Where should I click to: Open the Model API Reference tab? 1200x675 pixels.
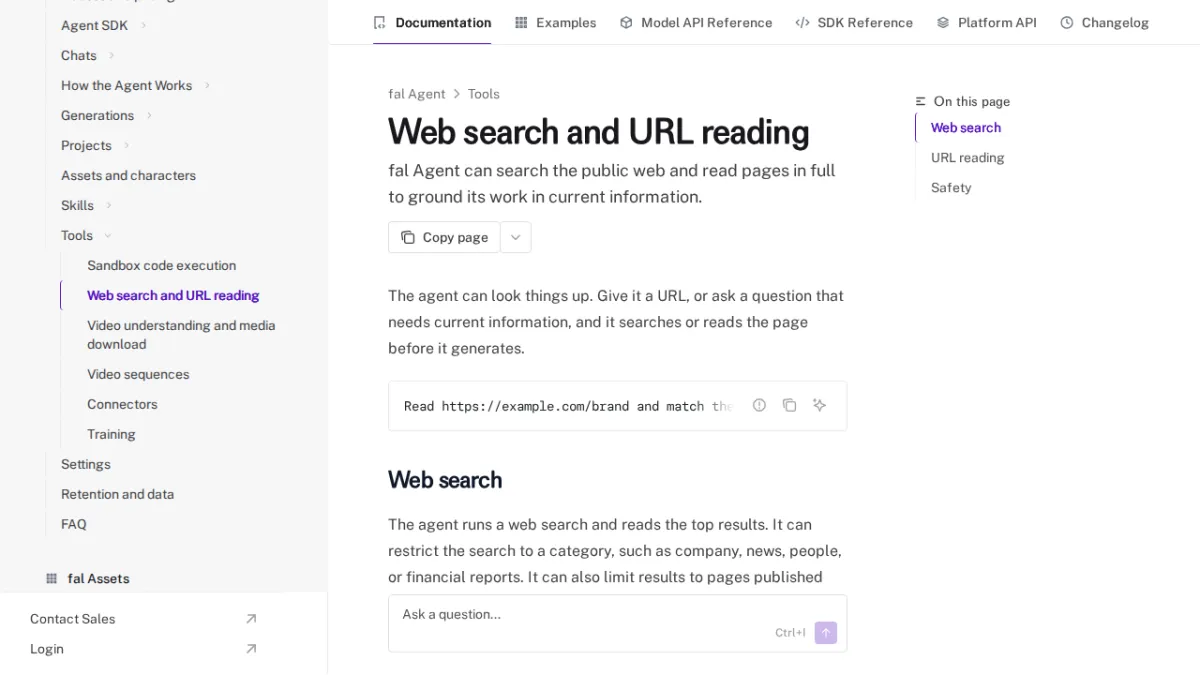(x=696, y=22)
